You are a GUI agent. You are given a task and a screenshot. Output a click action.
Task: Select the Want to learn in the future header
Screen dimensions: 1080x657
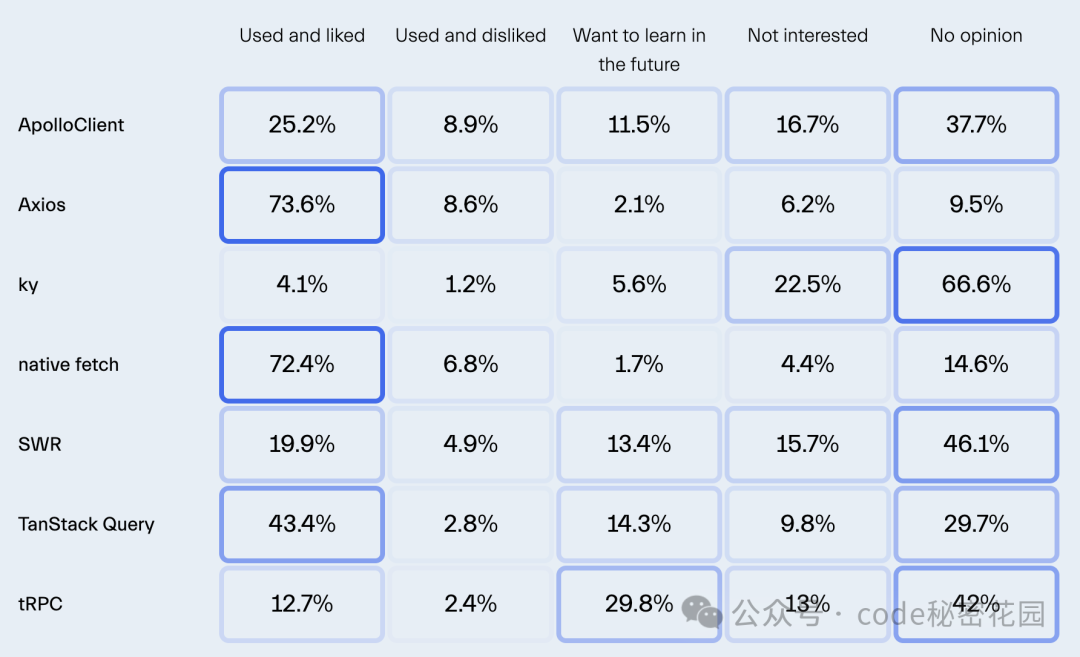tap(639, 50)
